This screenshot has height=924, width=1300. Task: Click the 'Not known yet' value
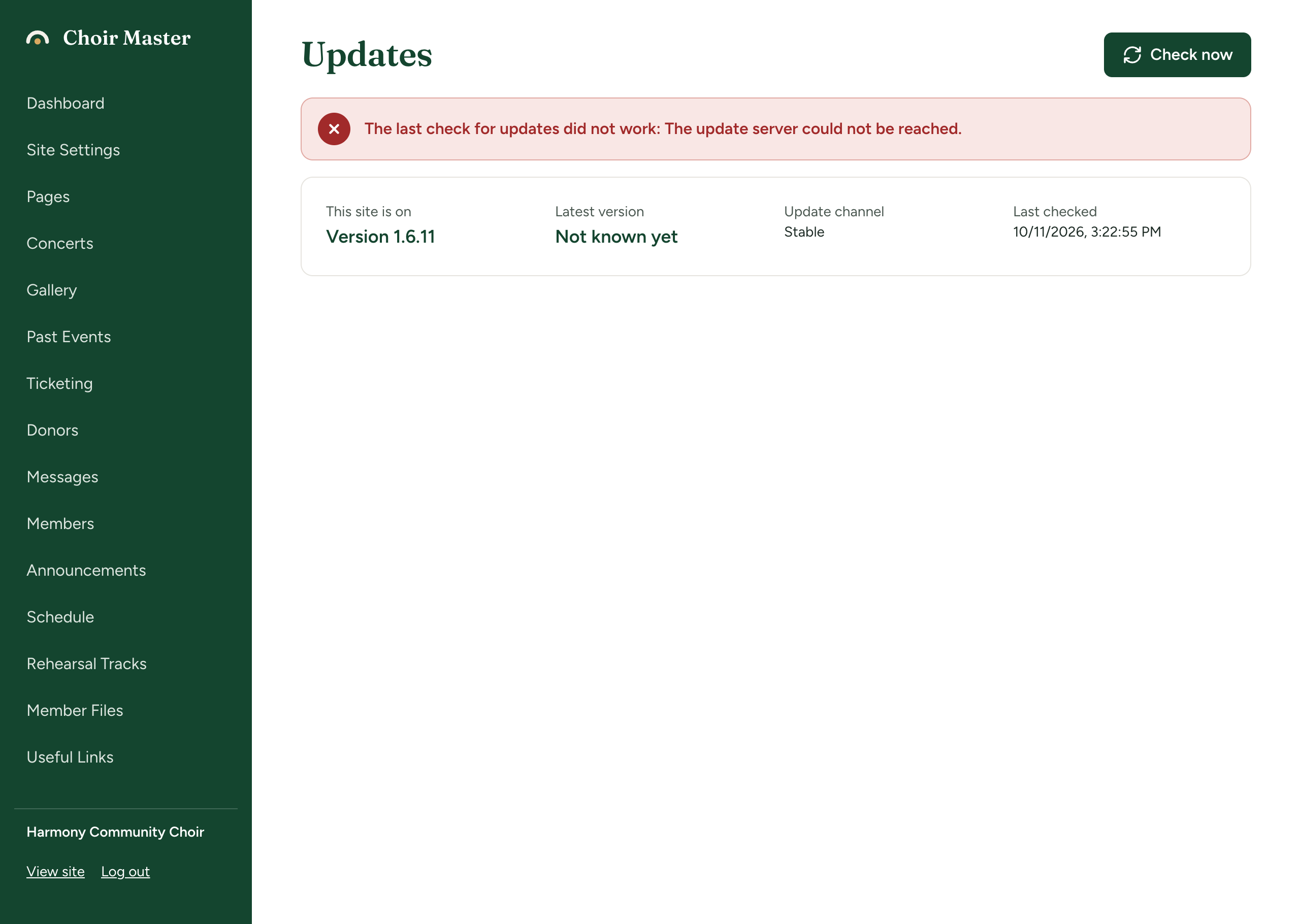pos(616,237)
